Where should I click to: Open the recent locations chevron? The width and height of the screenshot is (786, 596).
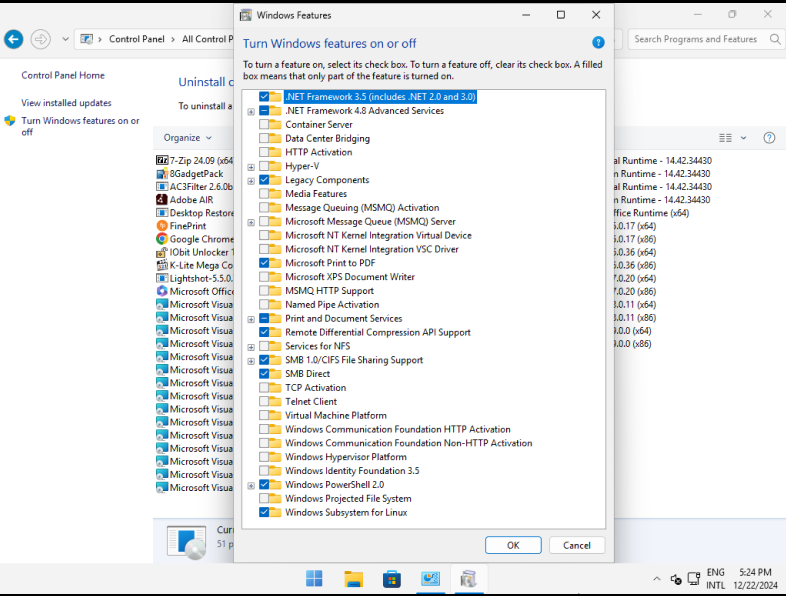pyautogui.click(x=65, y=39)
